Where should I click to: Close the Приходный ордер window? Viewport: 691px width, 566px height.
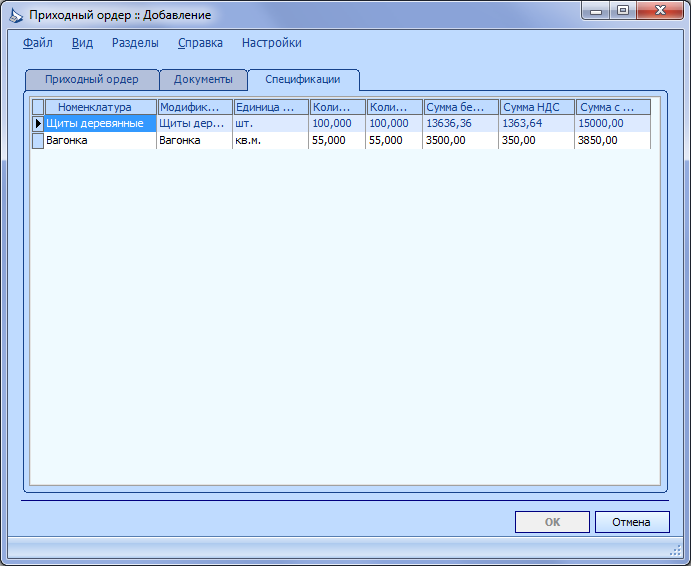click(660, 11)
